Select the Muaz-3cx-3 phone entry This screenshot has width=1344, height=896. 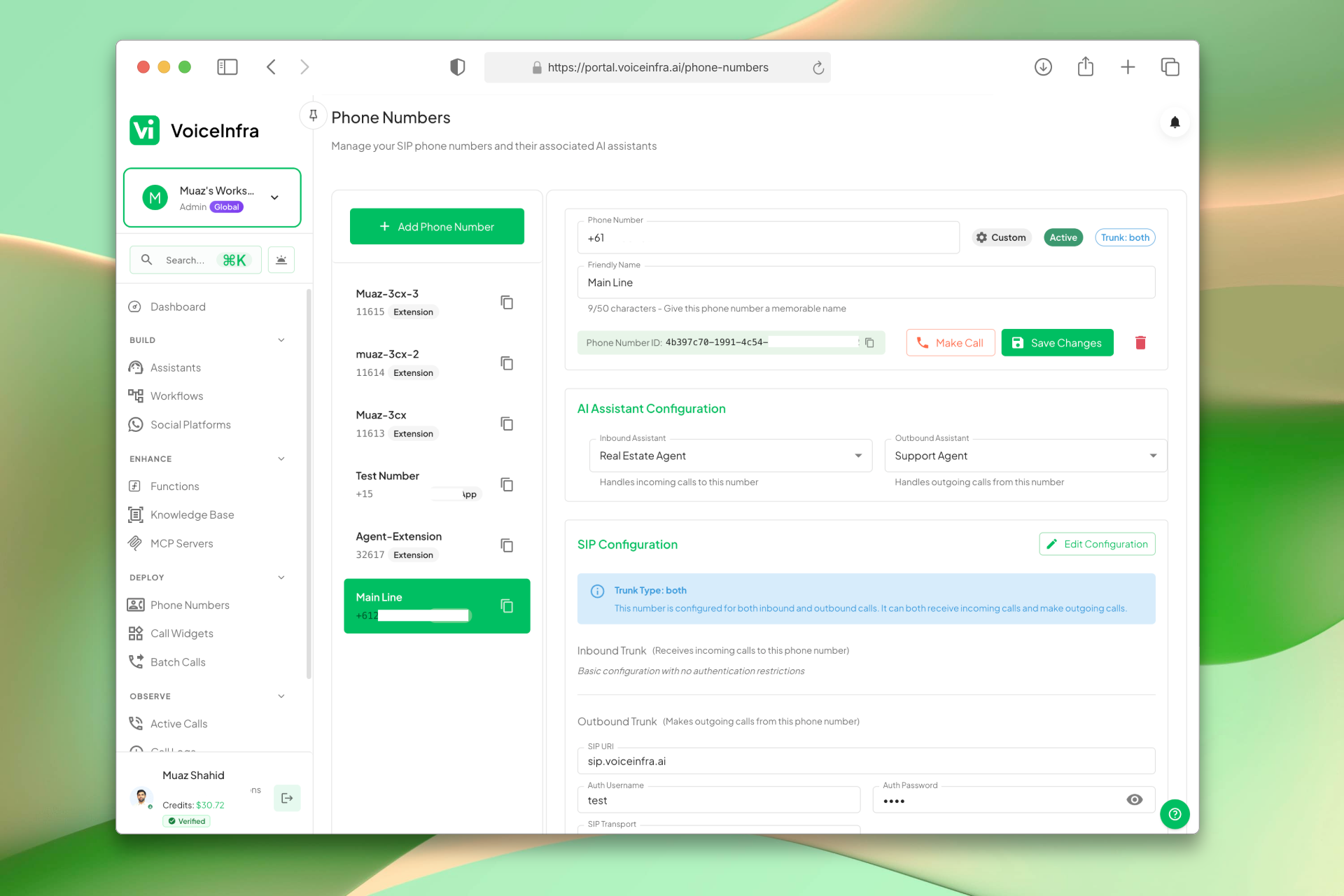click(x=437, y=302)
